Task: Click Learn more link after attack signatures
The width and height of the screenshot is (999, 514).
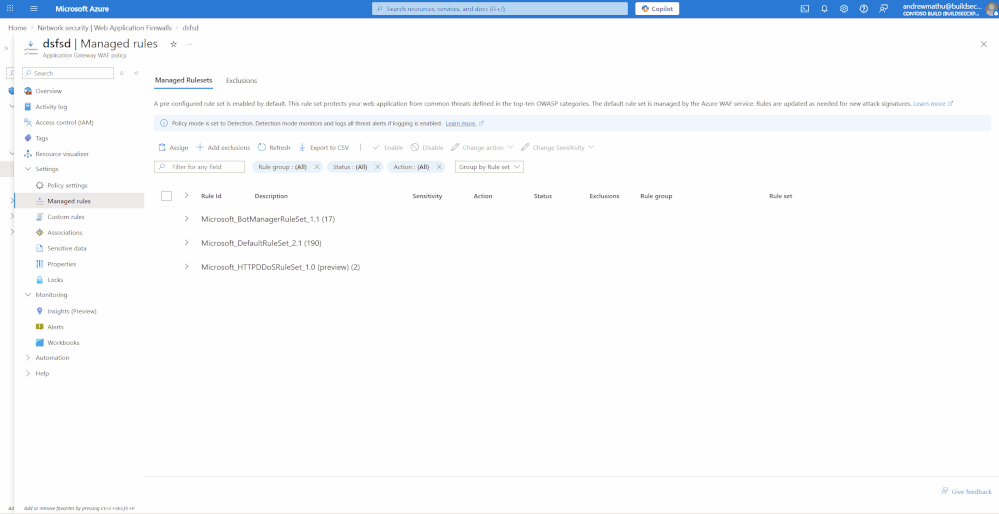Action: tap(933, 103)
